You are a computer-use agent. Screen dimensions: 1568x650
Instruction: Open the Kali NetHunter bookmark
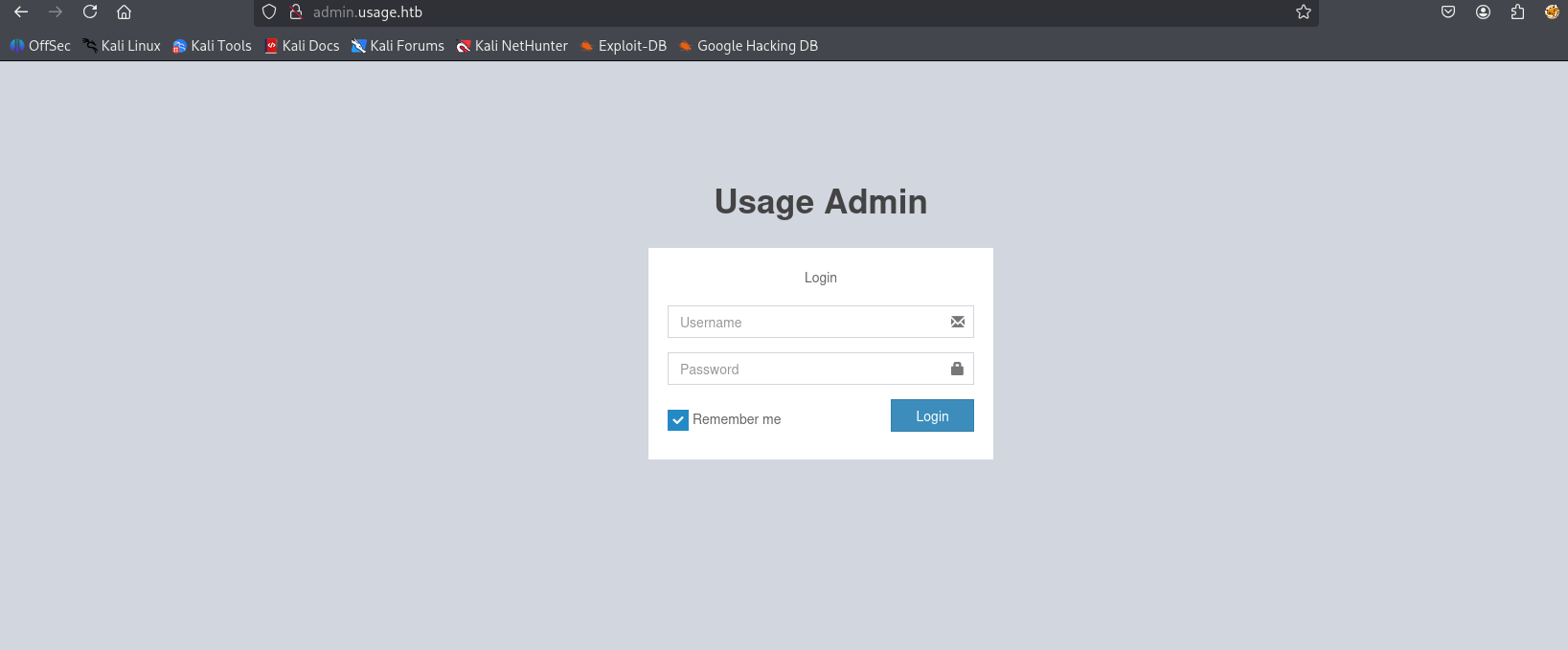click(x=512, y=46)
